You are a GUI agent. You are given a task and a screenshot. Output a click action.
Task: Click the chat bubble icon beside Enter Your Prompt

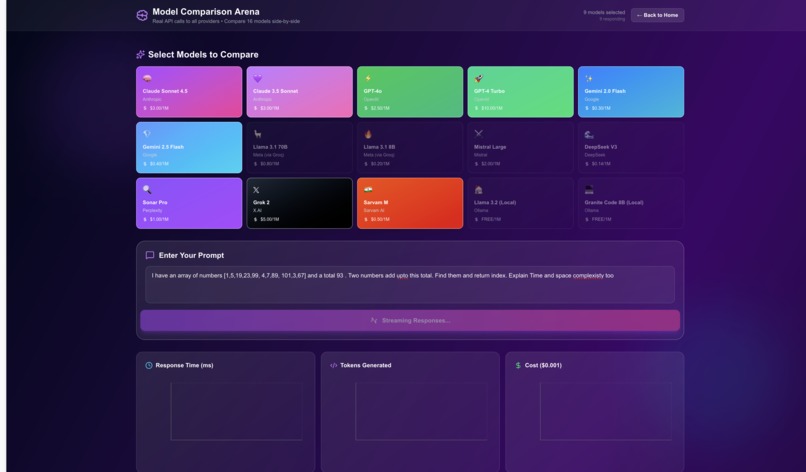click(x=150, y=255)
